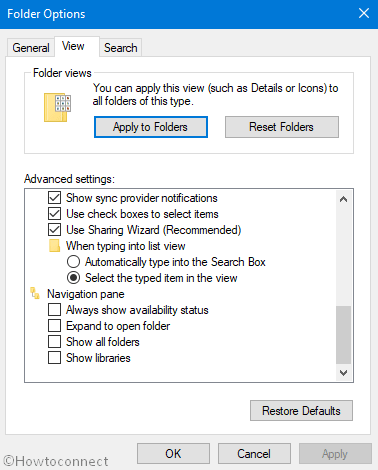Switch to the General tab
Viewport: 378px width, 470px height.
point(31,48)
